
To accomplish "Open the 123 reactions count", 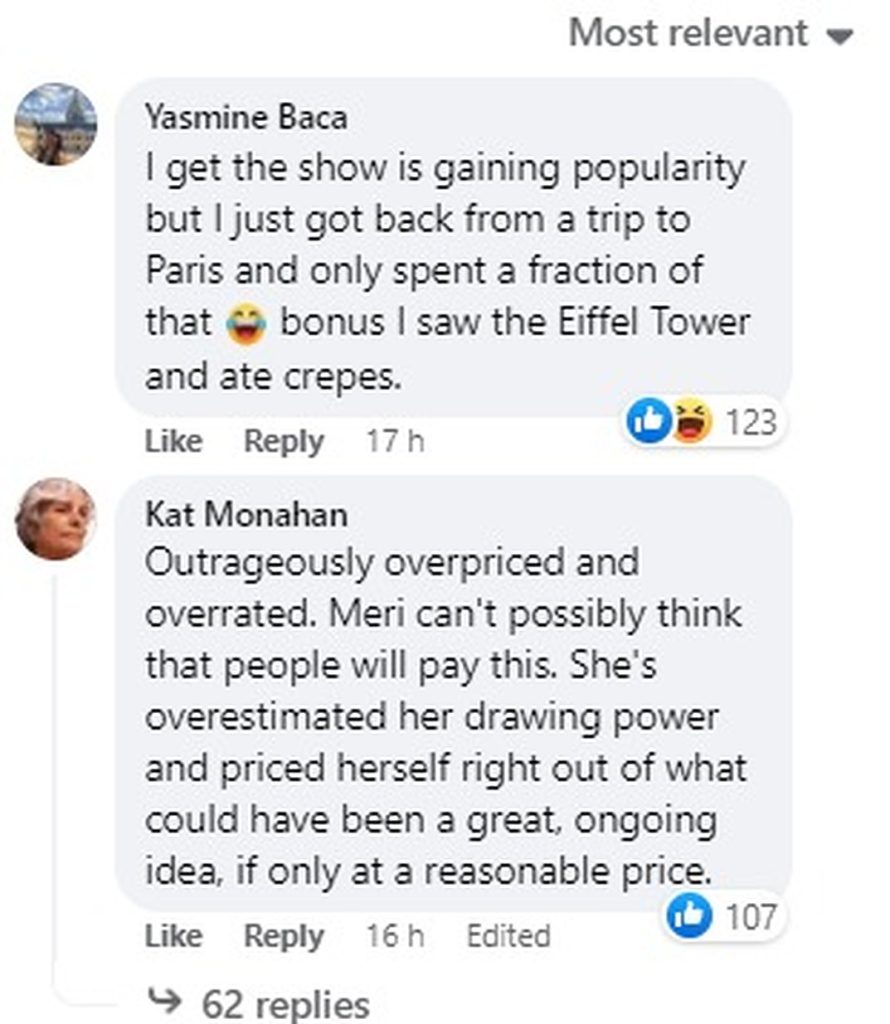I will point(750,423).
